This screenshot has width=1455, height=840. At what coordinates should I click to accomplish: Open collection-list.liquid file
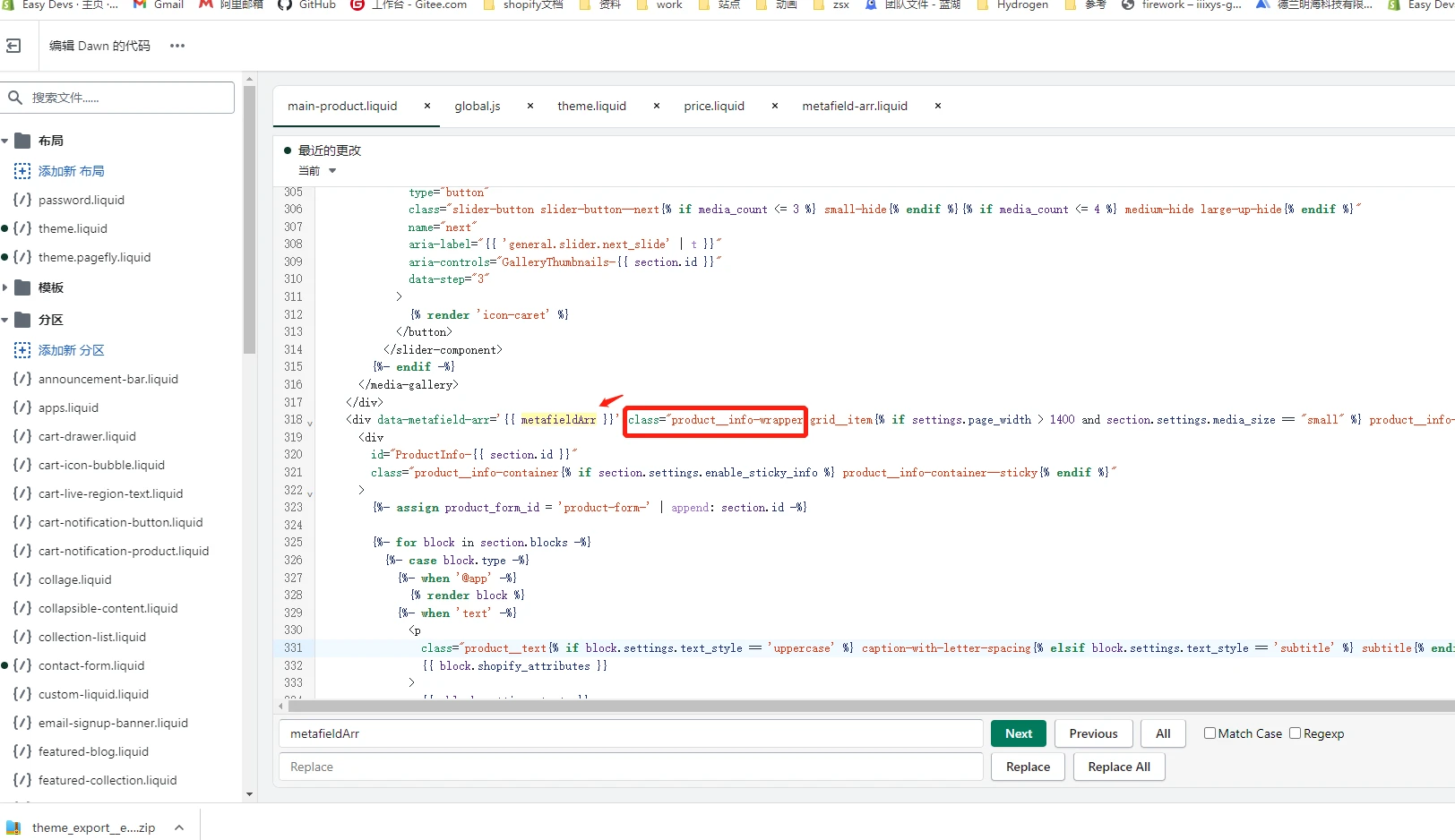pos(91,637)
